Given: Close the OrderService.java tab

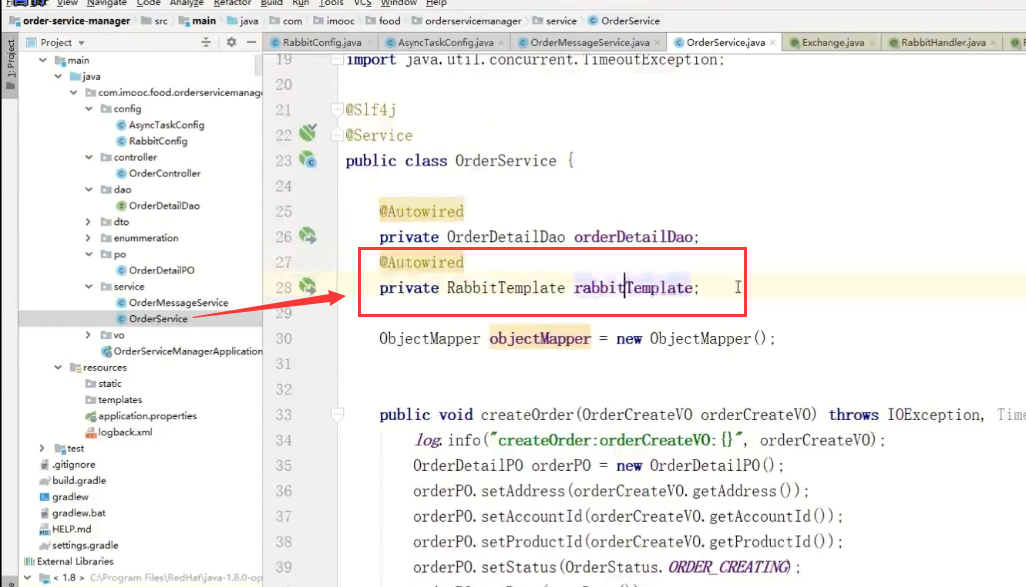Looking at the screenshot, I should [773, 43].
